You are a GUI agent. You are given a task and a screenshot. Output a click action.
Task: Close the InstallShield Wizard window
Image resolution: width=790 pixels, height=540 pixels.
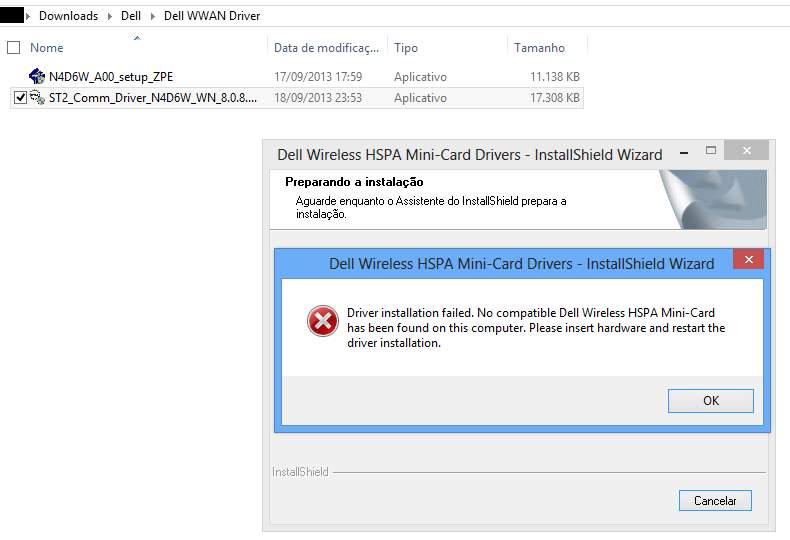pyautogui.click(x=746, y=150)
